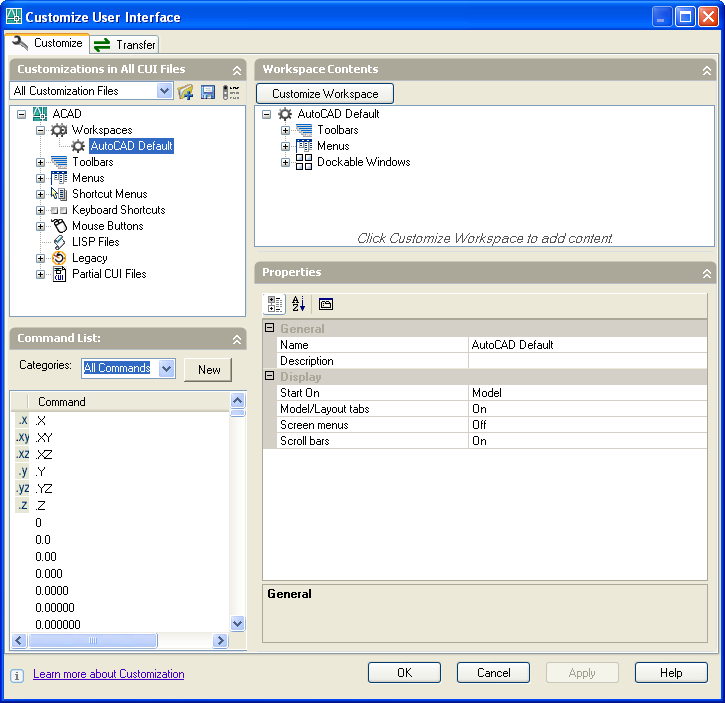This screenshot has width=725, height=703.
Task: Click the Categorized view icon in Properties
Action: coord(275,304)
